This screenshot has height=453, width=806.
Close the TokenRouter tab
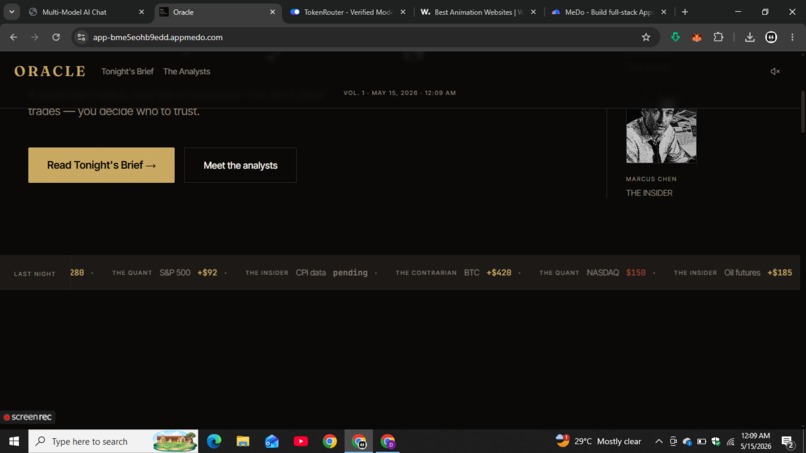pyautogui.click(x=403, y=12)
